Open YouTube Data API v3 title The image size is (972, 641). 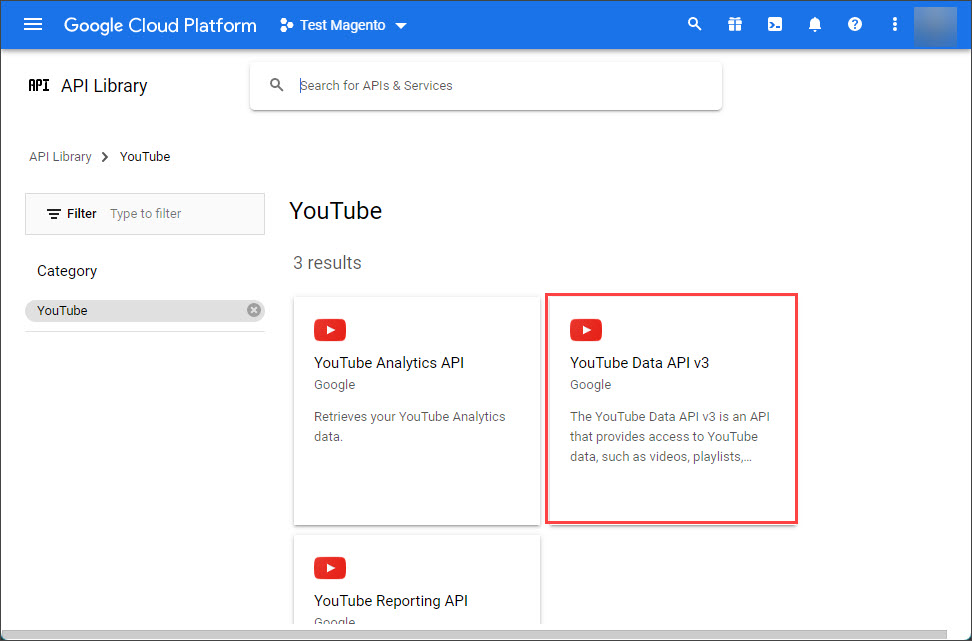[x=639, y=363]
